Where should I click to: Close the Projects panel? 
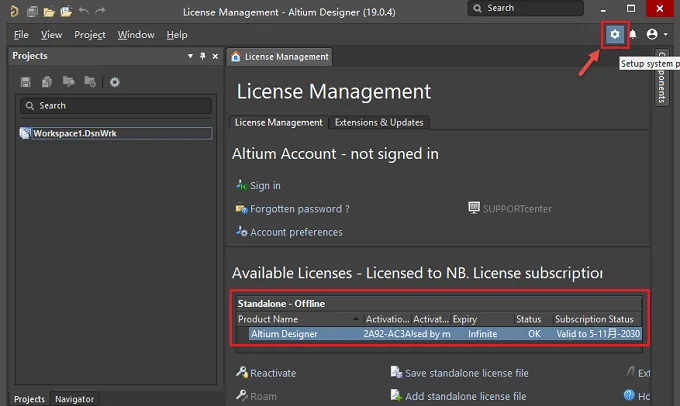(x=215, y=56)
